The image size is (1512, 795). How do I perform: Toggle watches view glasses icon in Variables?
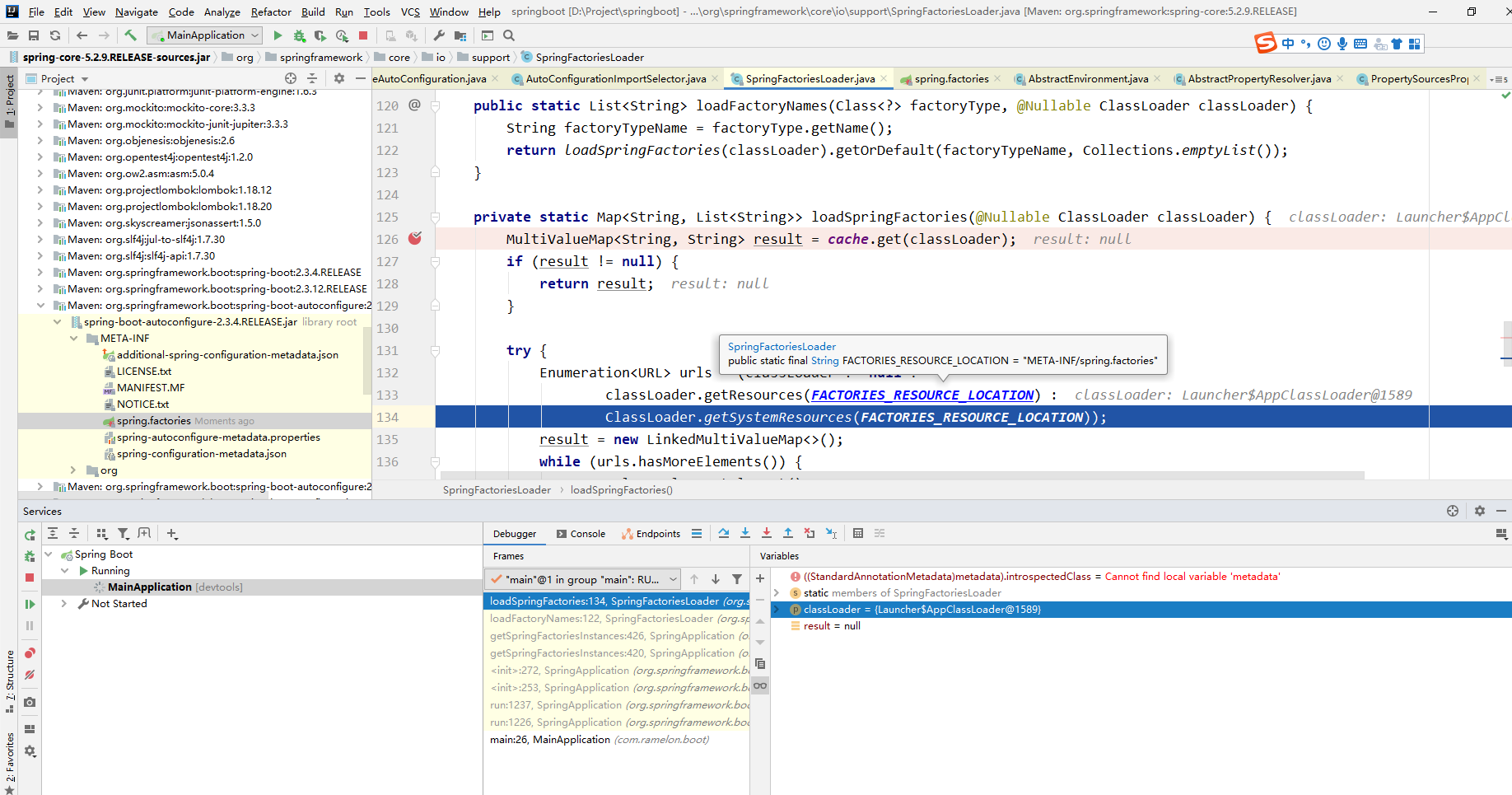click(760, 685)
